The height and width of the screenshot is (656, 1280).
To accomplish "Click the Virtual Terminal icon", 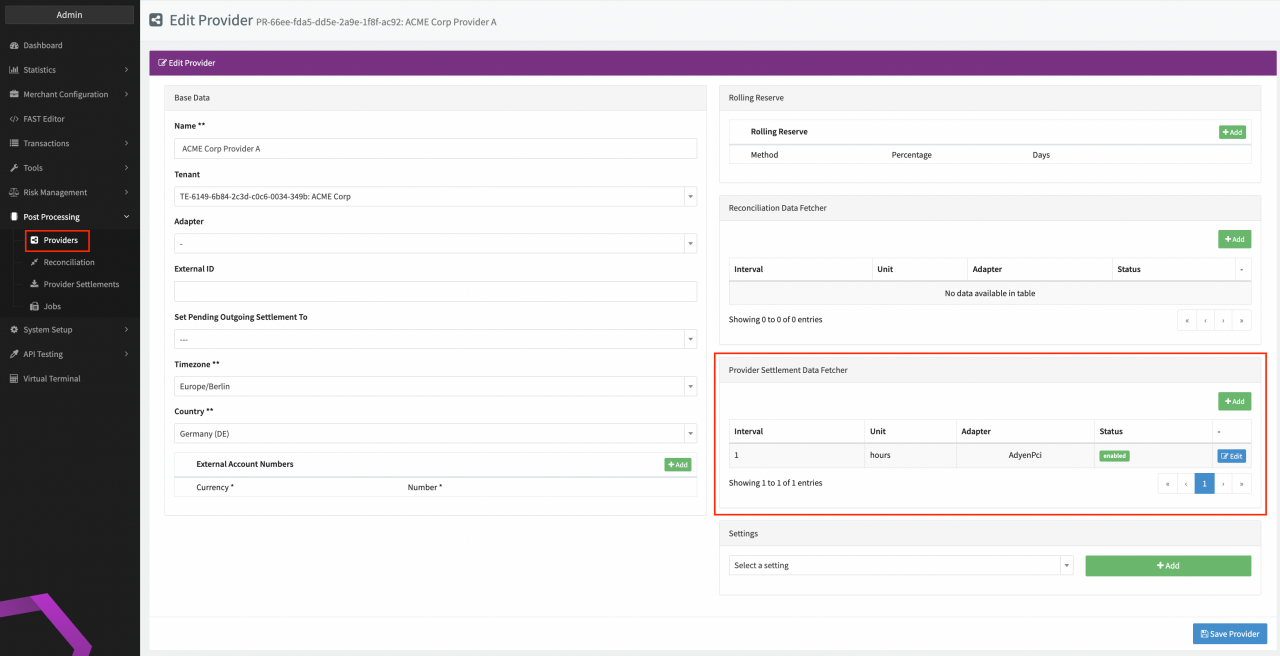I will click(x=14, y=379).
